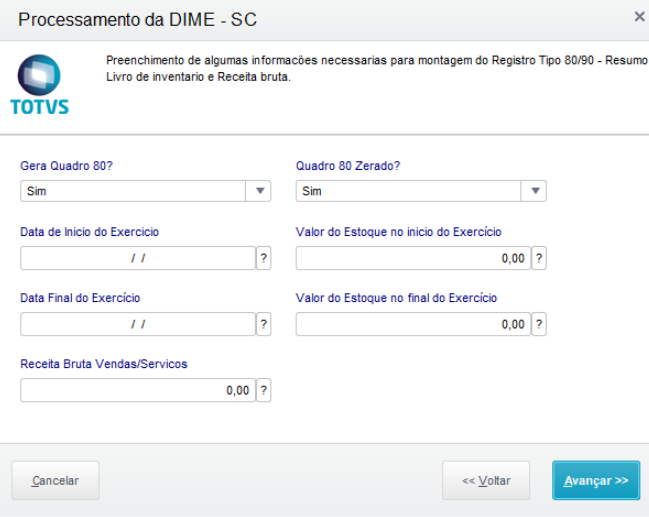Select the Gera Quadro 80 combo box value
The width and height of the screenshot is (649, 517).
(x=133, y=191)
